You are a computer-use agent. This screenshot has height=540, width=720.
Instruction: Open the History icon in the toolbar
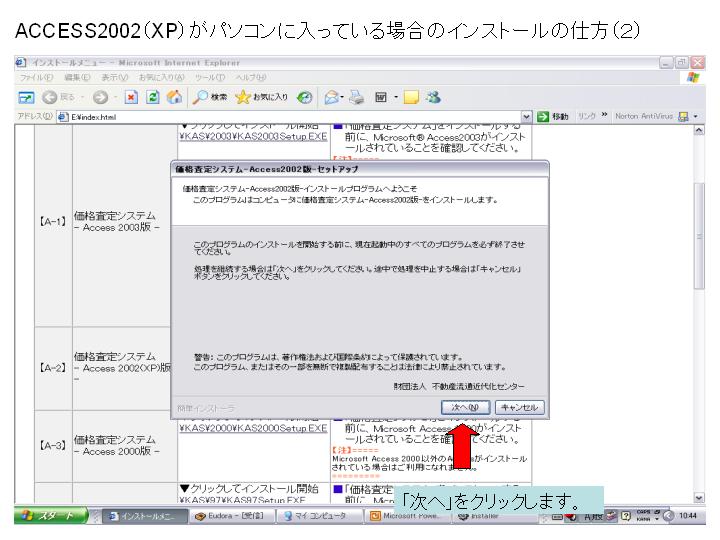(x=304, y=97)
